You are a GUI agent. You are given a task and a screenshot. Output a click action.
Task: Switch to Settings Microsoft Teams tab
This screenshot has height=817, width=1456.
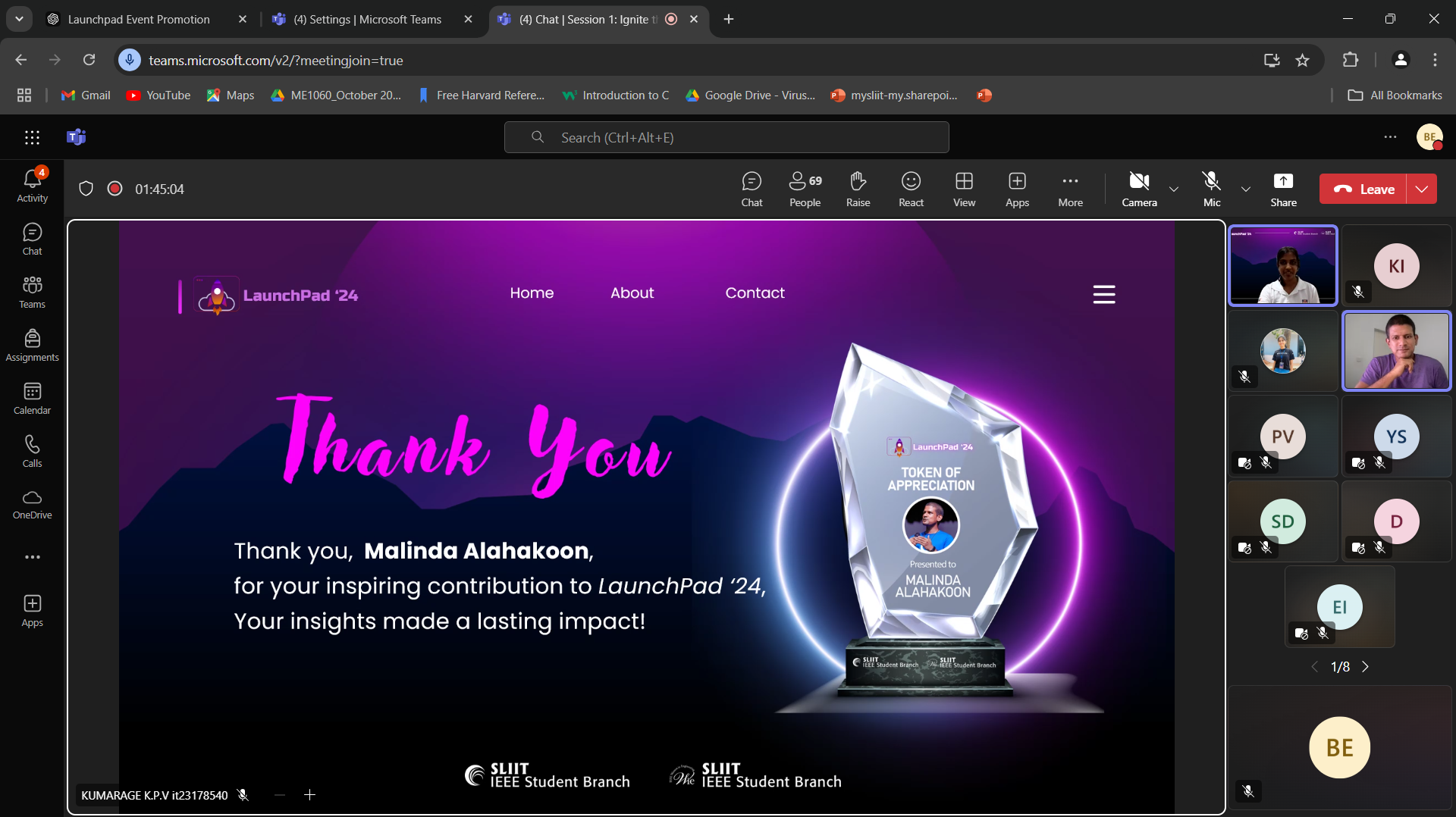(x=367, y=20)
